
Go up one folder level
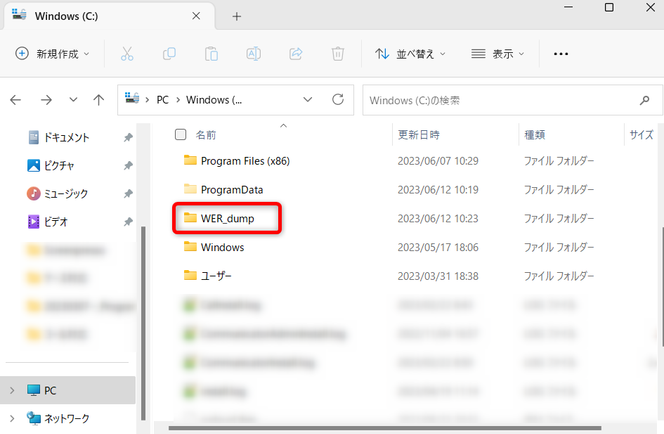pyautogui.click(x=99, y=100)
